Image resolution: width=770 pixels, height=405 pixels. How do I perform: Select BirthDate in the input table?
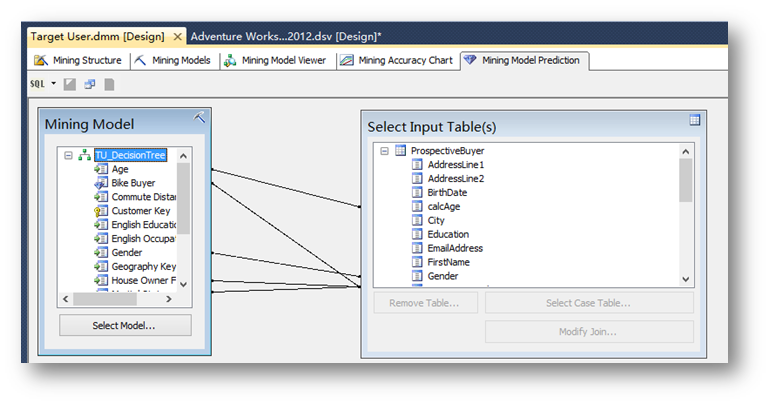tap(447, 192)
